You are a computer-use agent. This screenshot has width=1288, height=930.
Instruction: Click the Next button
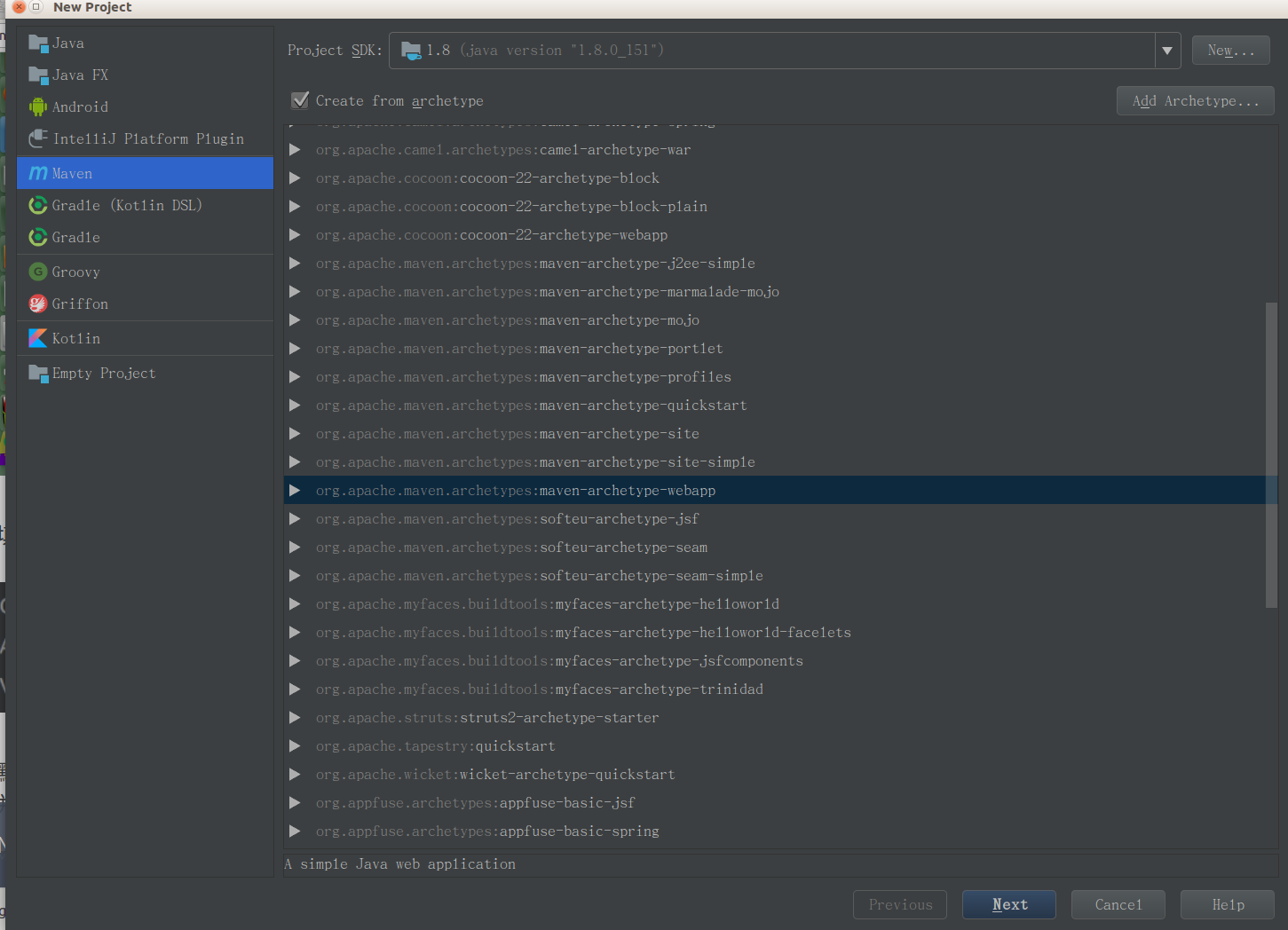tap(1009, 904)
